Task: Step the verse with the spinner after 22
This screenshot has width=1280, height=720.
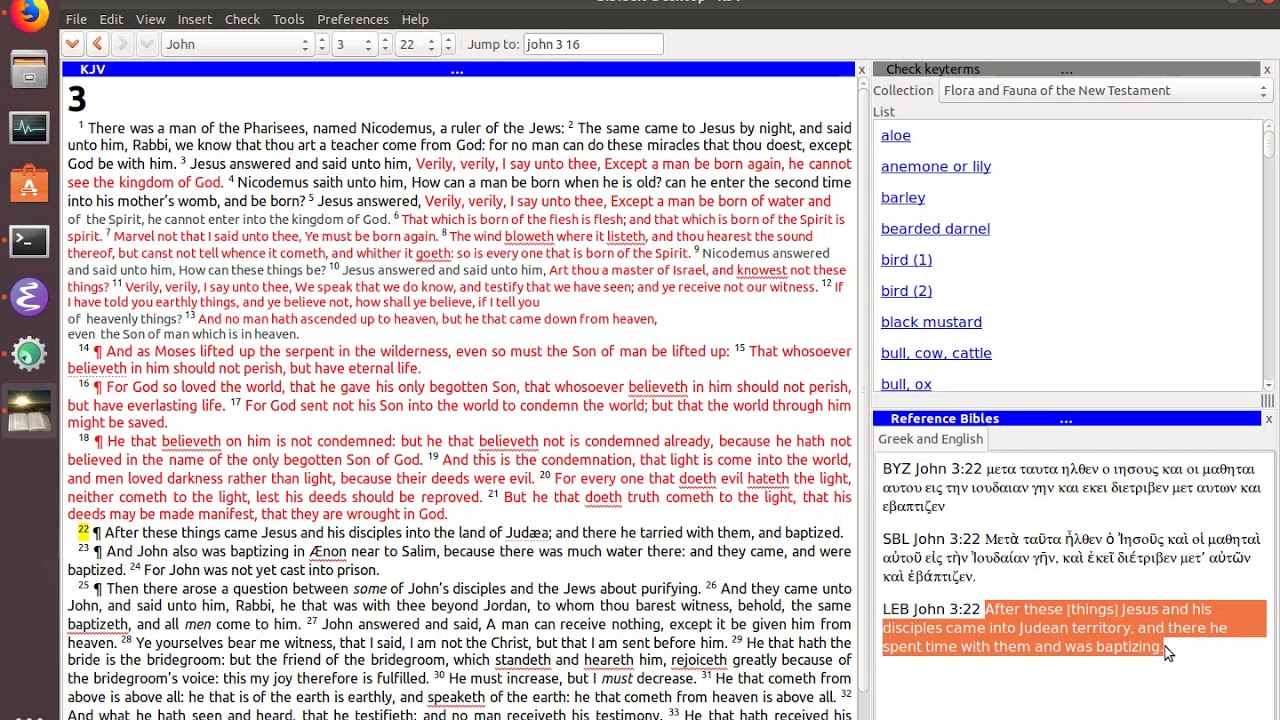Action: (448, 44)
